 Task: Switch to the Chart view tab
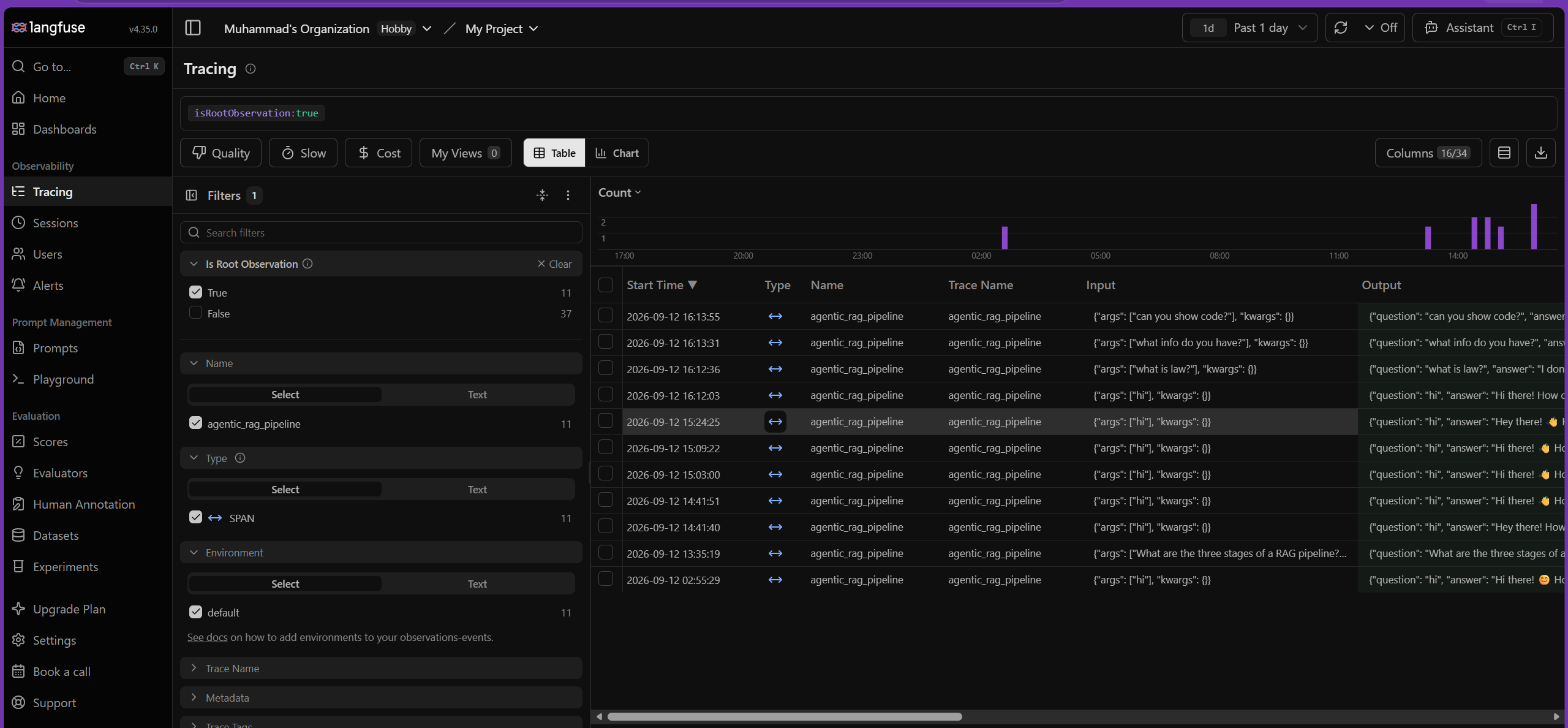(617, 153)
